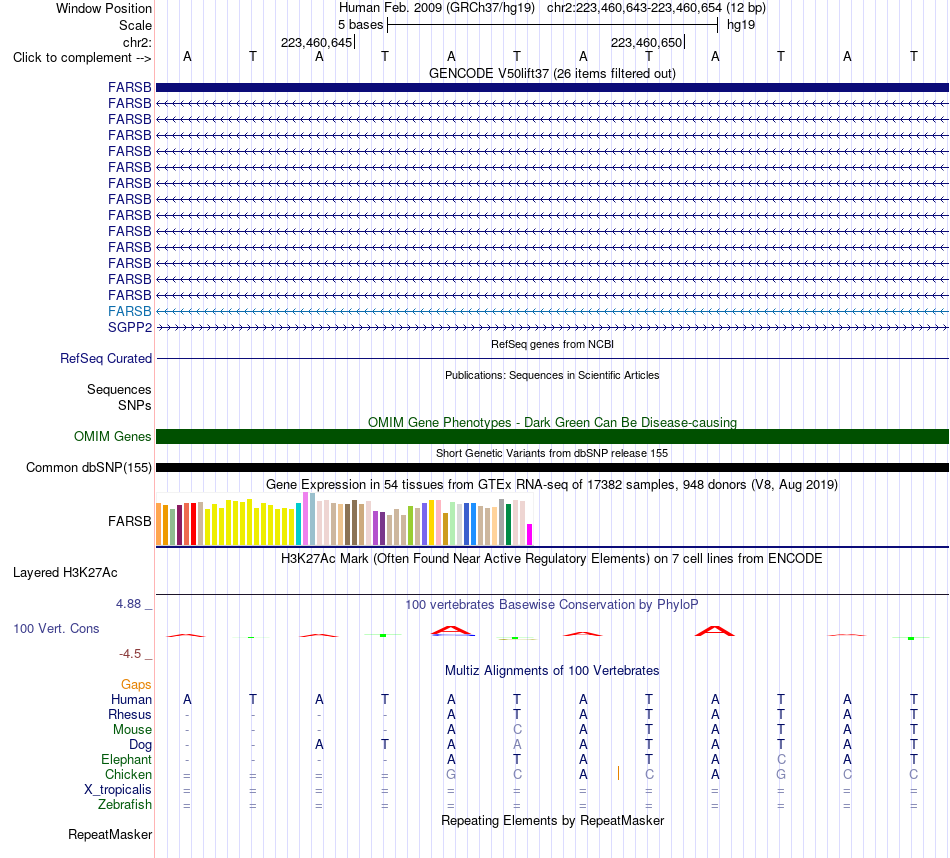Click the C base in the Elephant row

pos(781,759)
